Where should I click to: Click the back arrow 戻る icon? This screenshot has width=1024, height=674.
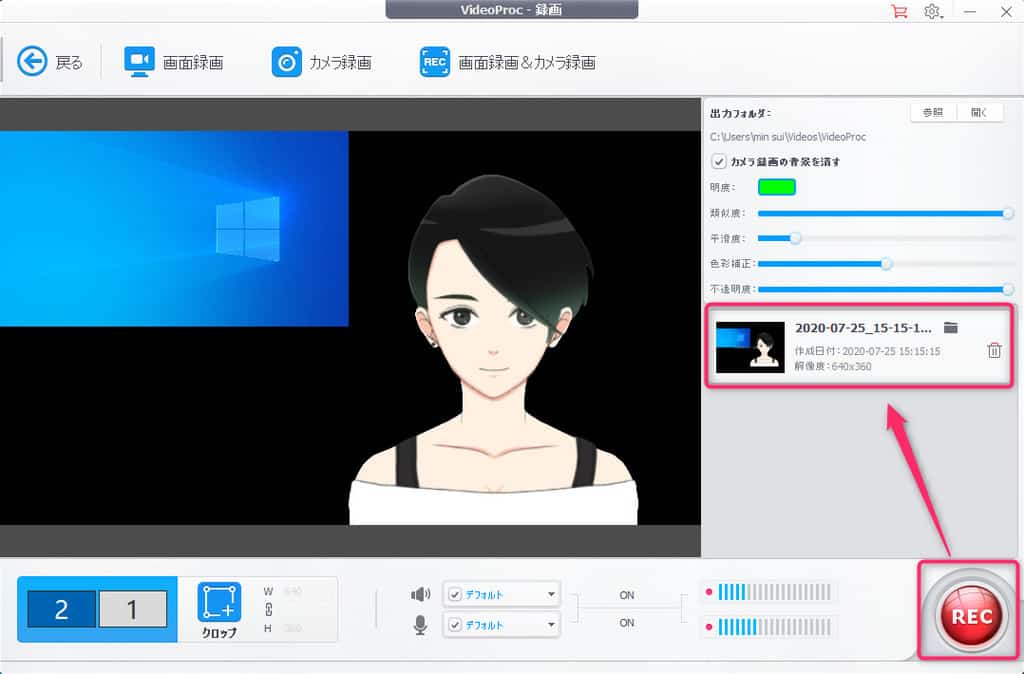tap(33, 62)
